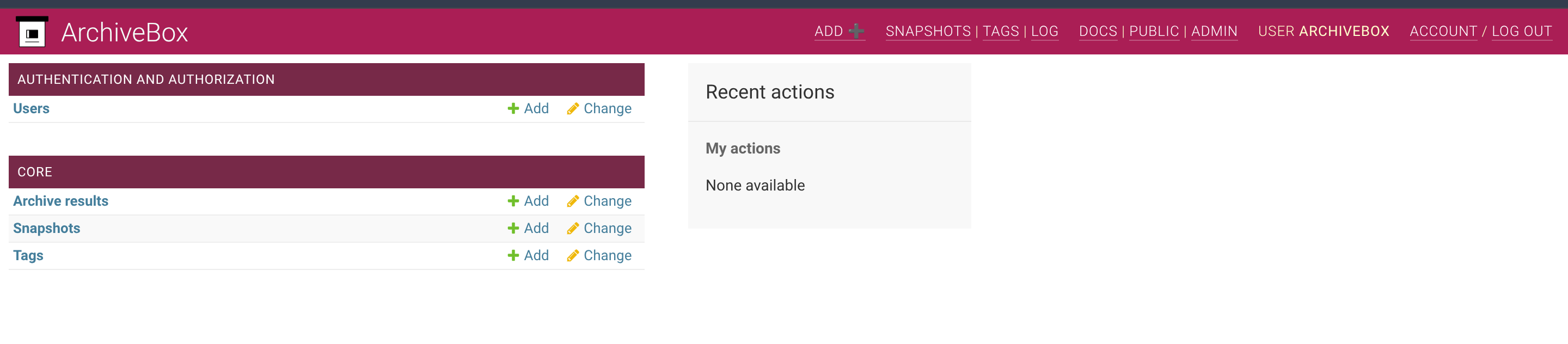Open the SNAPSHOTS page from the top bar
This screenshot has height=344, width=1568.
coord(928,31)
